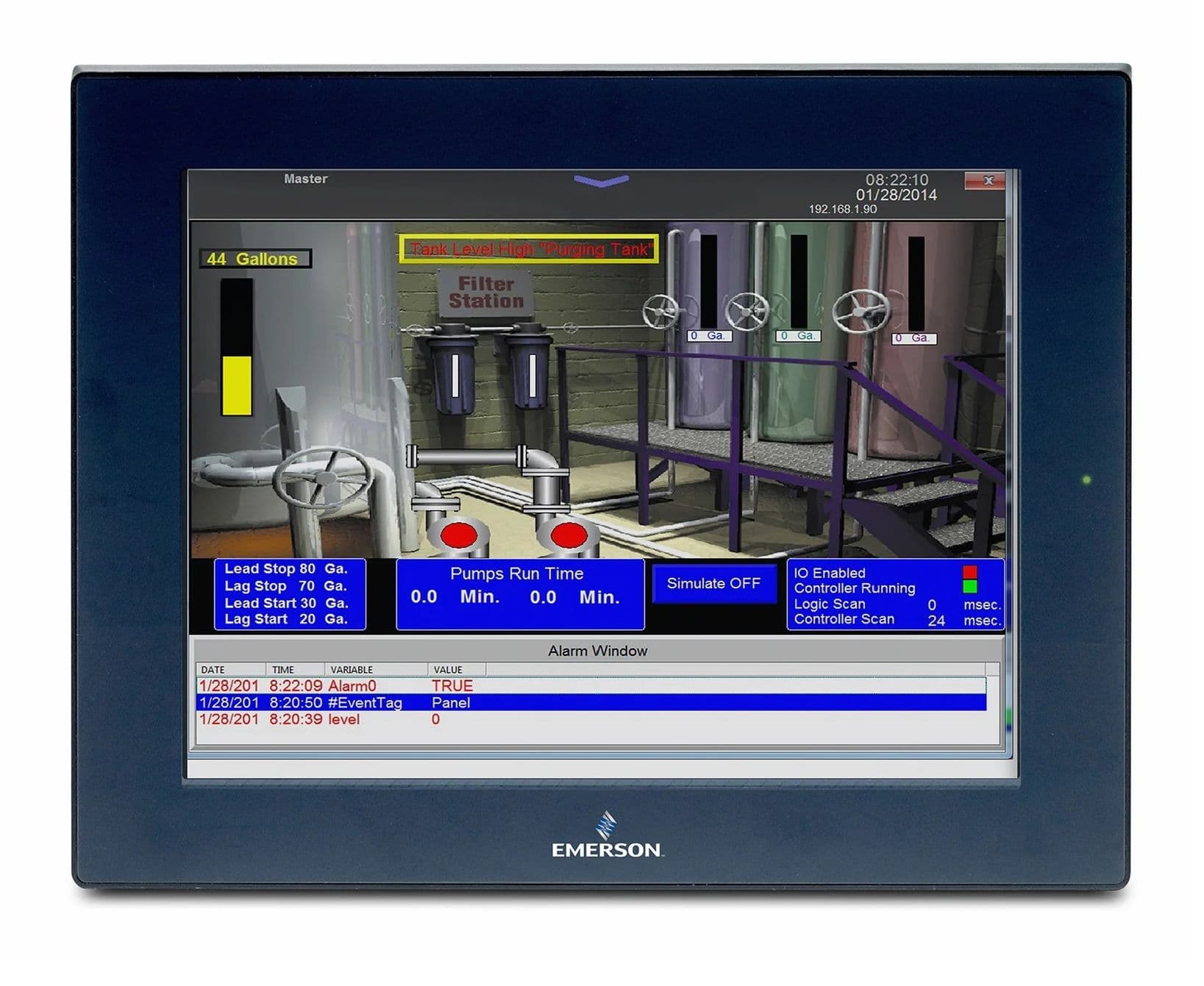Click the Master screen title
1204x986 pixels.
point(306,178)
